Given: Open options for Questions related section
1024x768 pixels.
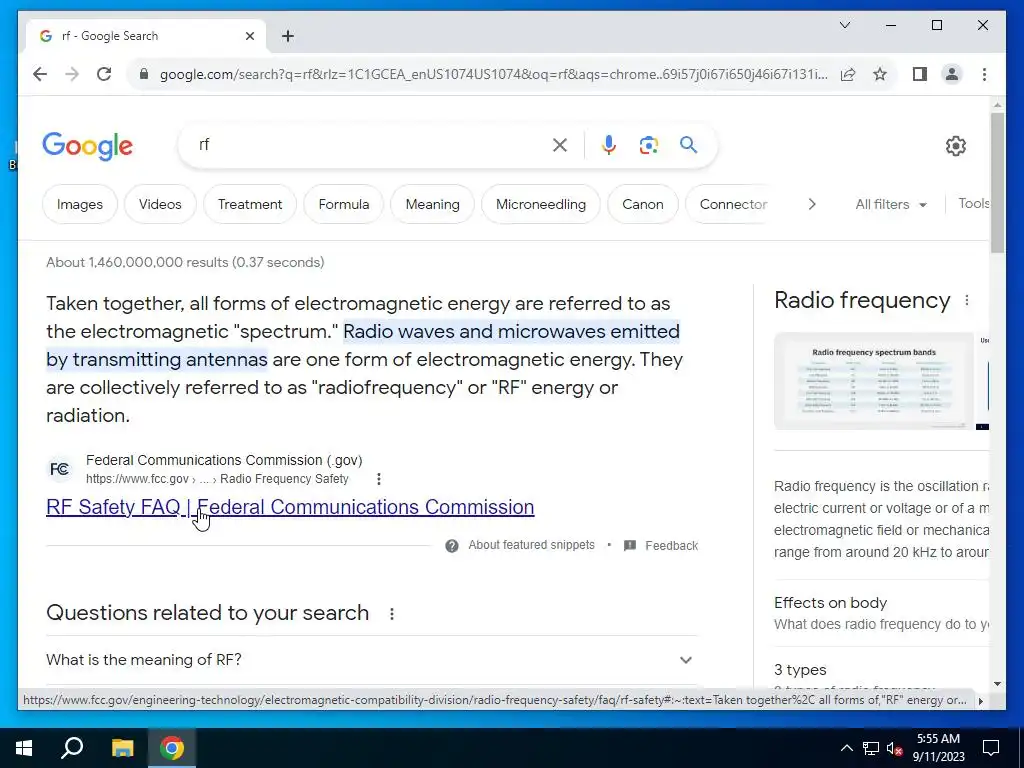Looking at the screenshot, I should tap(392, 614).
